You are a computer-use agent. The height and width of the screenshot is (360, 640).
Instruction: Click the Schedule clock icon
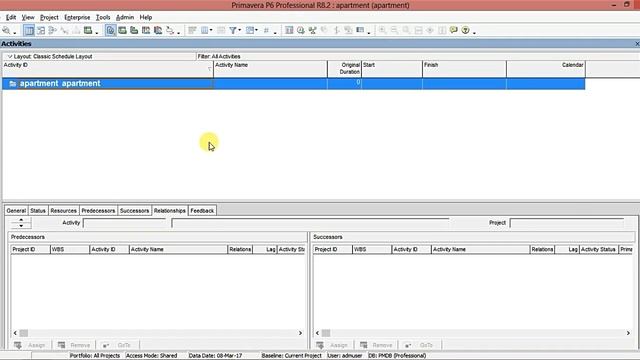(x=301, y=30)
